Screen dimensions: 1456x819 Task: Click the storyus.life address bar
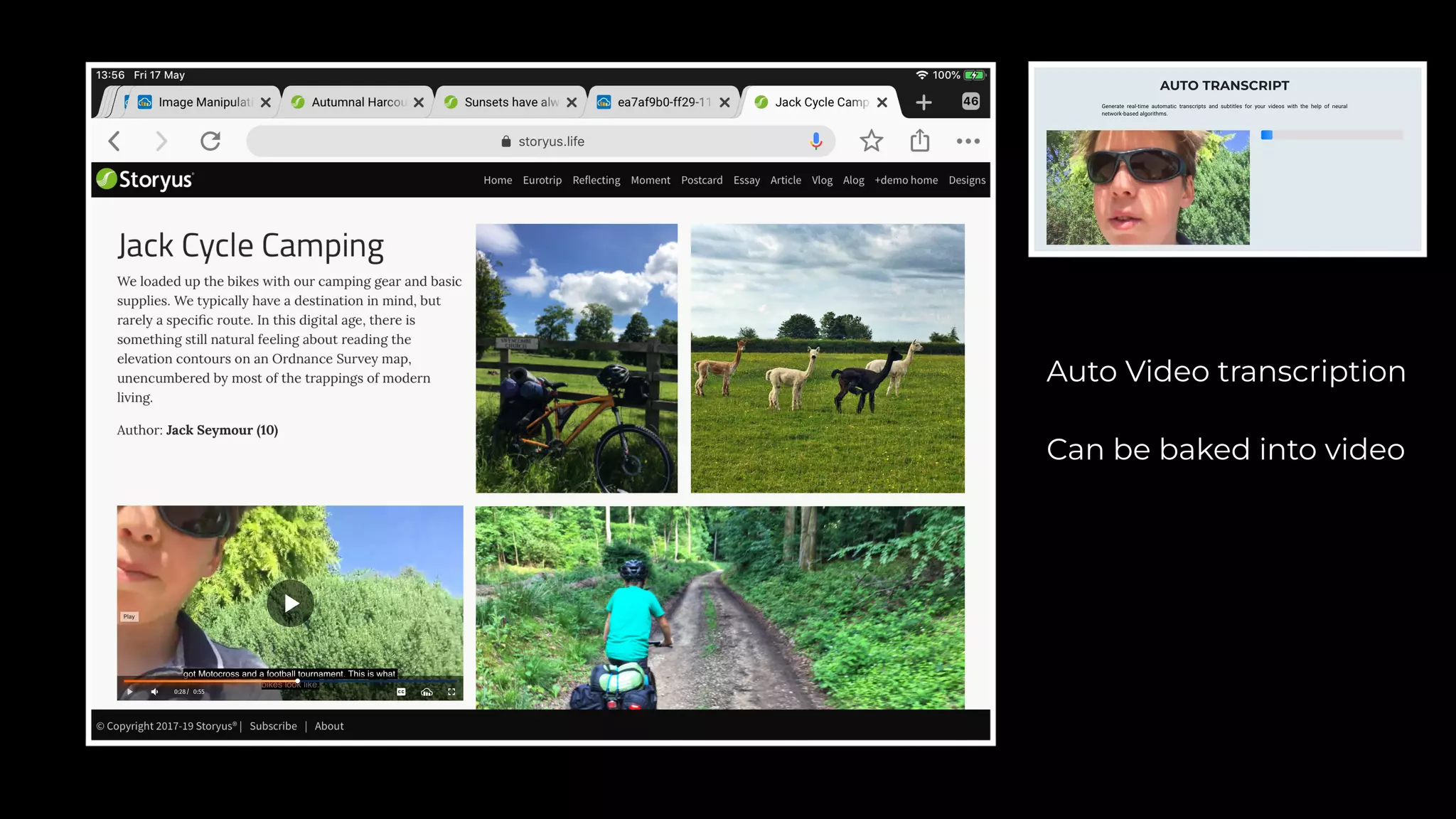[542, 141]
